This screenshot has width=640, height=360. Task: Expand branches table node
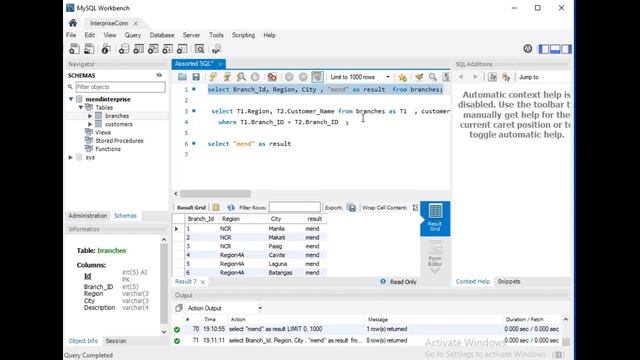[90, 116]
